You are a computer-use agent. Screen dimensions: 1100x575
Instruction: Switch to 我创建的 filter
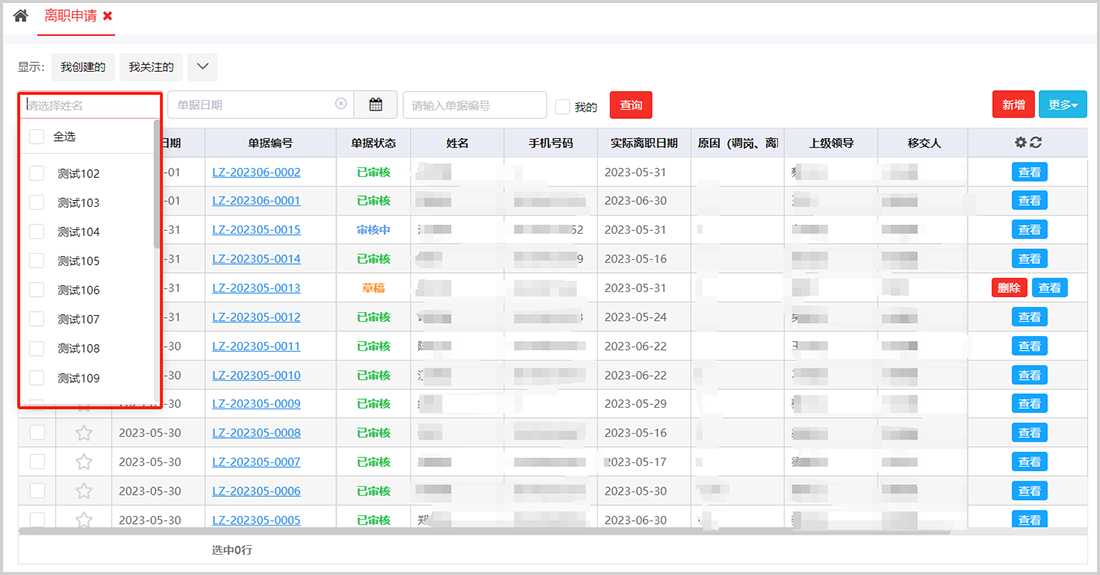pyautogui.click(x=82, y=67)
